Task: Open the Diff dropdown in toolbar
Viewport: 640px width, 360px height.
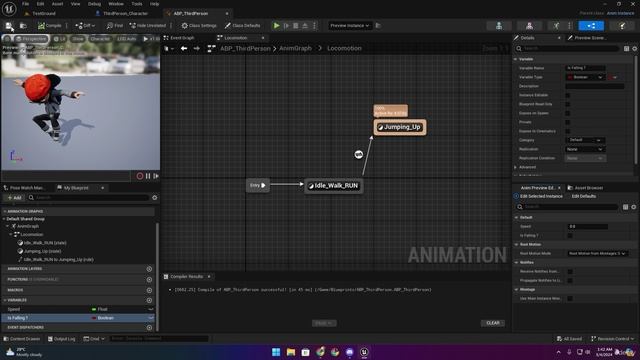Action: tap(85, 26)
